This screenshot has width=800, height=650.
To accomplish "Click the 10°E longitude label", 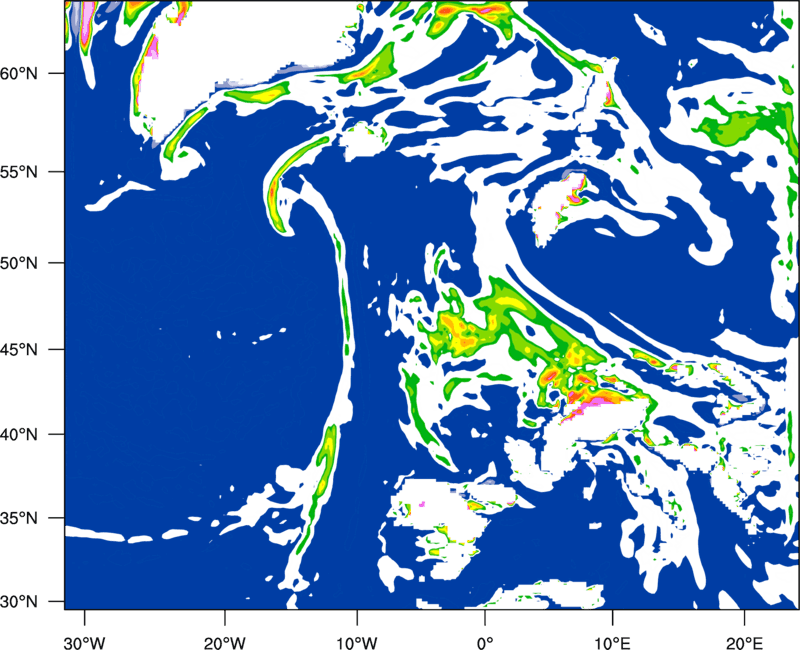I will pos(612,643).
